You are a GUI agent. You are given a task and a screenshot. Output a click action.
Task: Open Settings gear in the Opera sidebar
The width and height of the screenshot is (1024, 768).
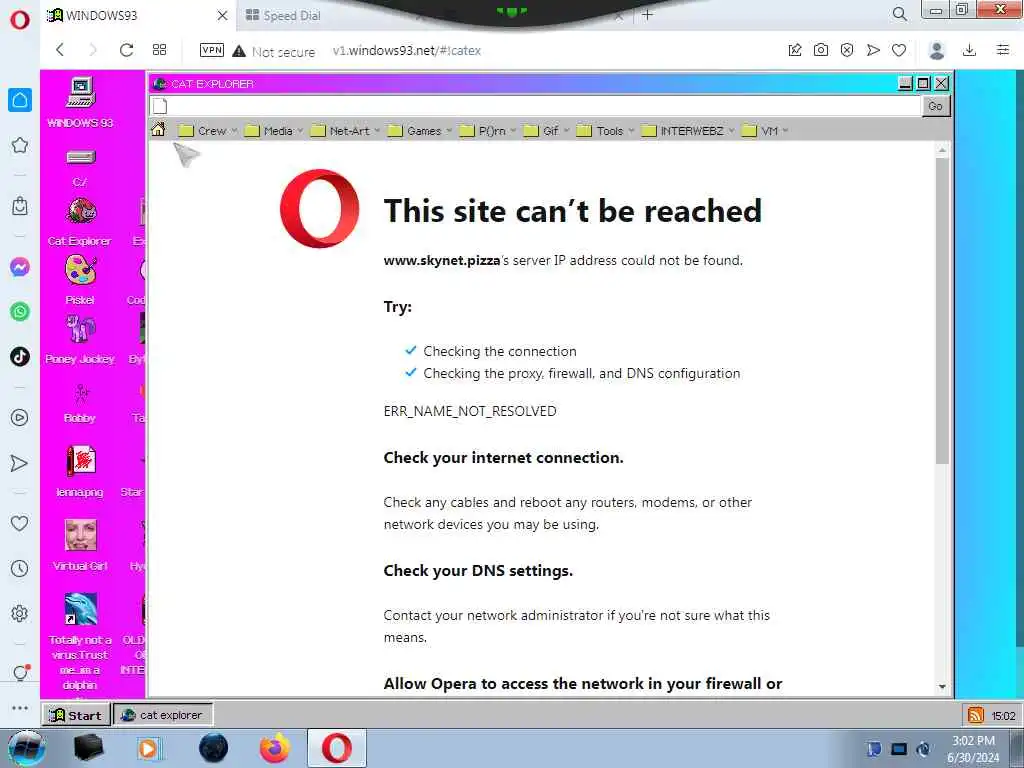click(20, 613)
